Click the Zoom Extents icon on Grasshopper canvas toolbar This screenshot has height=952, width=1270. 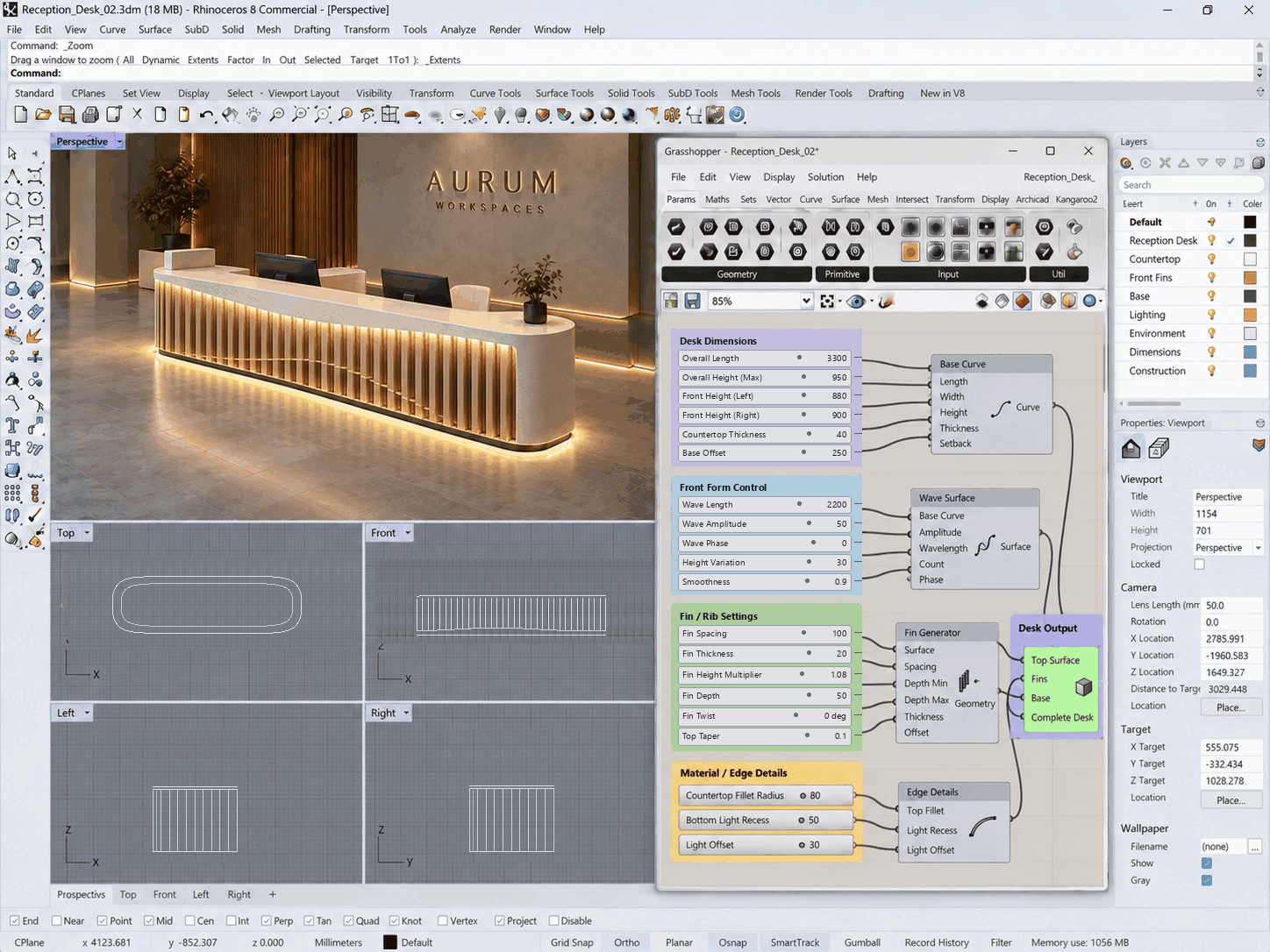(x=827, y=301)
